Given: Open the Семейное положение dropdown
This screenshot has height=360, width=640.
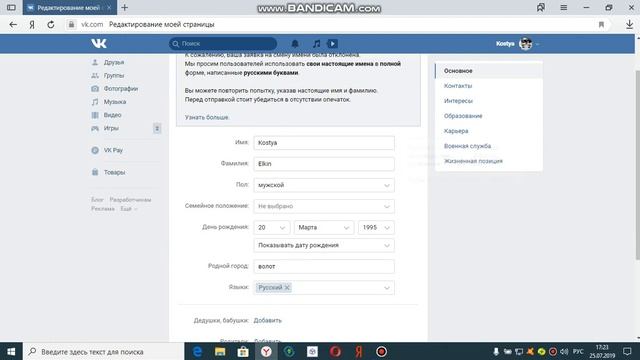Looking at the screenshot, I should [x=324, y=206].
